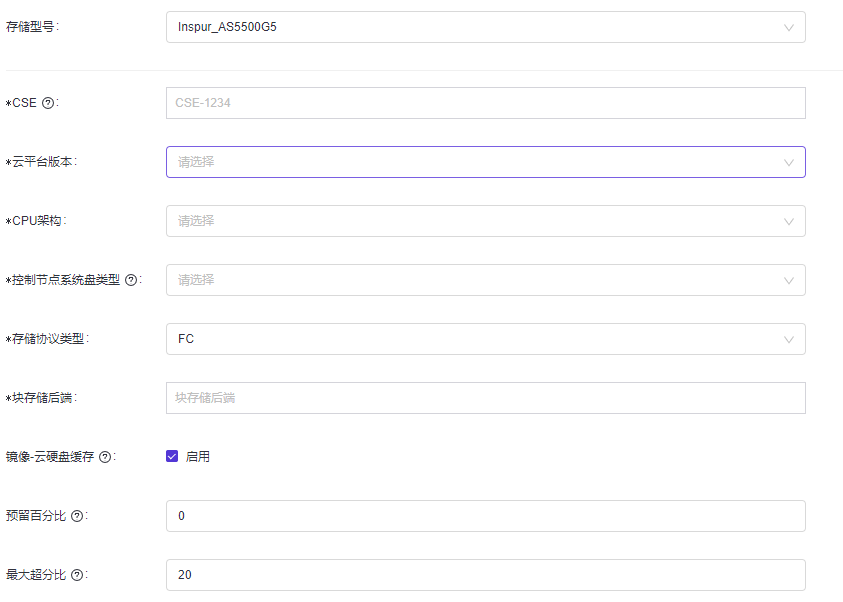Click the help icon next to 最大超分比
843x602 pixels.
point(77,575)
